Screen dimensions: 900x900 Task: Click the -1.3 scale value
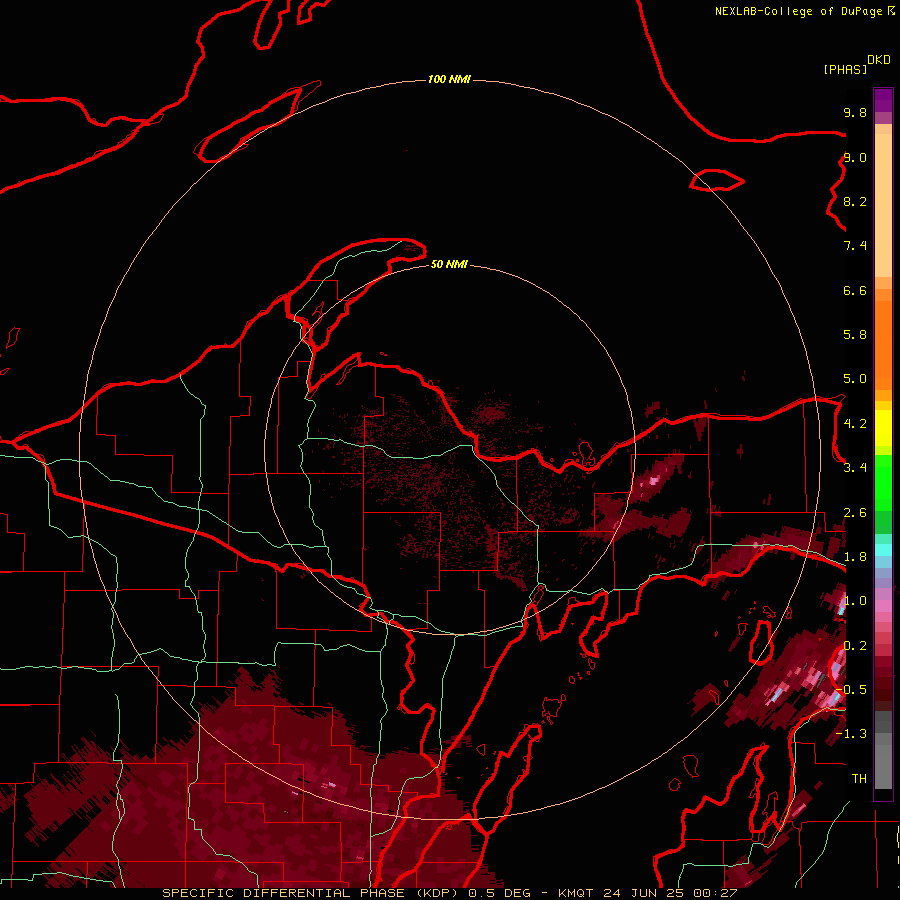point(851,734)
